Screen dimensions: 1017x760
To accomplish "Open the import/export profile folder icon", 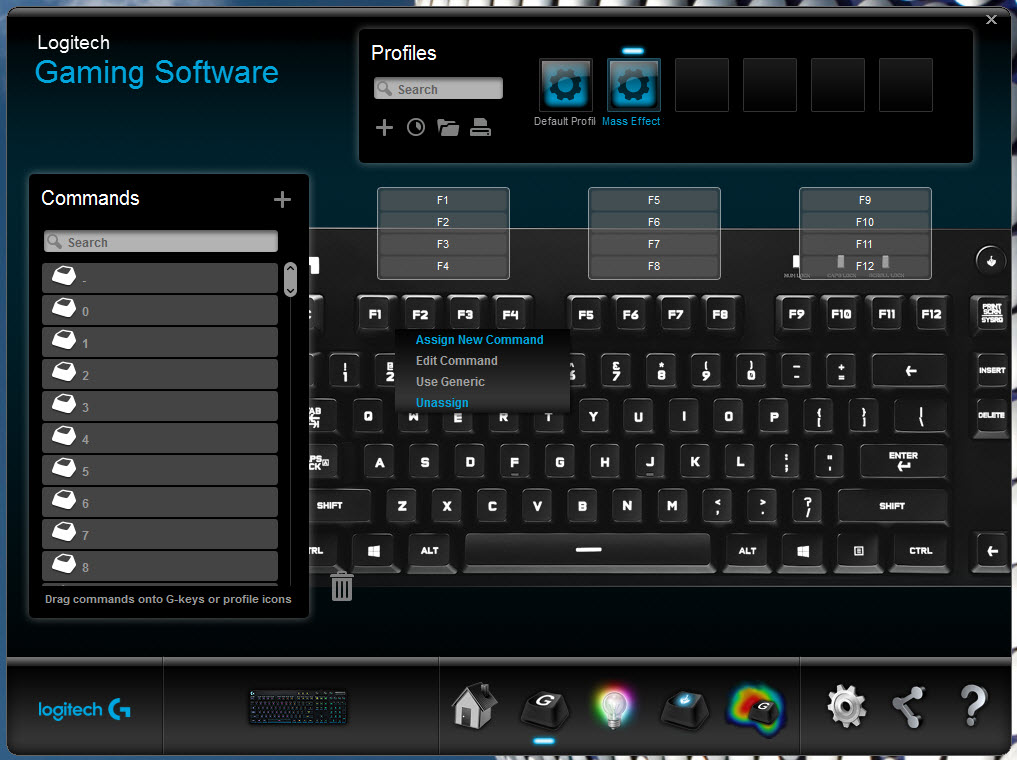I will coord(448,127).
